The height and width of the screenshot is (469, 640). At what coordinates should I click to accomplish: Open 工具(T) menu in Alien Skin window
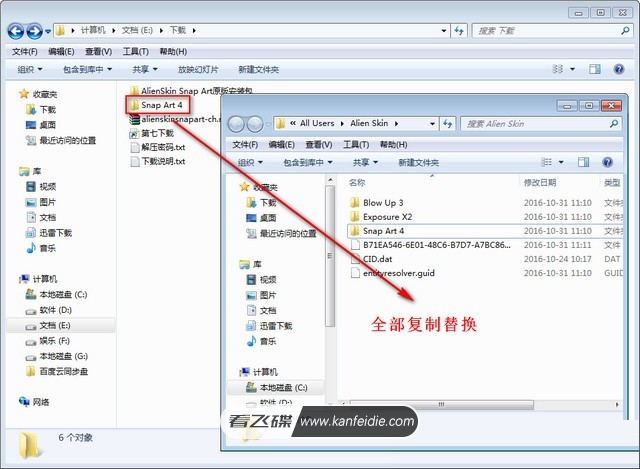point(356,144)
